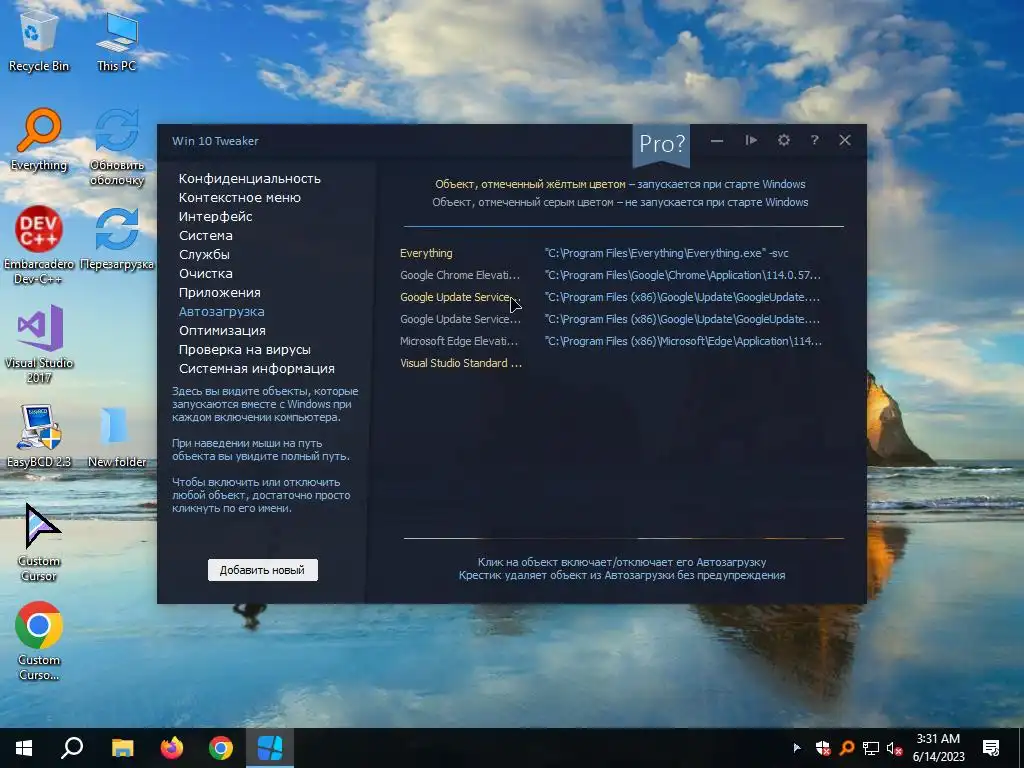Image resolution: width=1024 pixels, height=768 pixels.
Task: Open taskbar search magnifier
Action: click(x=72, y=748)
